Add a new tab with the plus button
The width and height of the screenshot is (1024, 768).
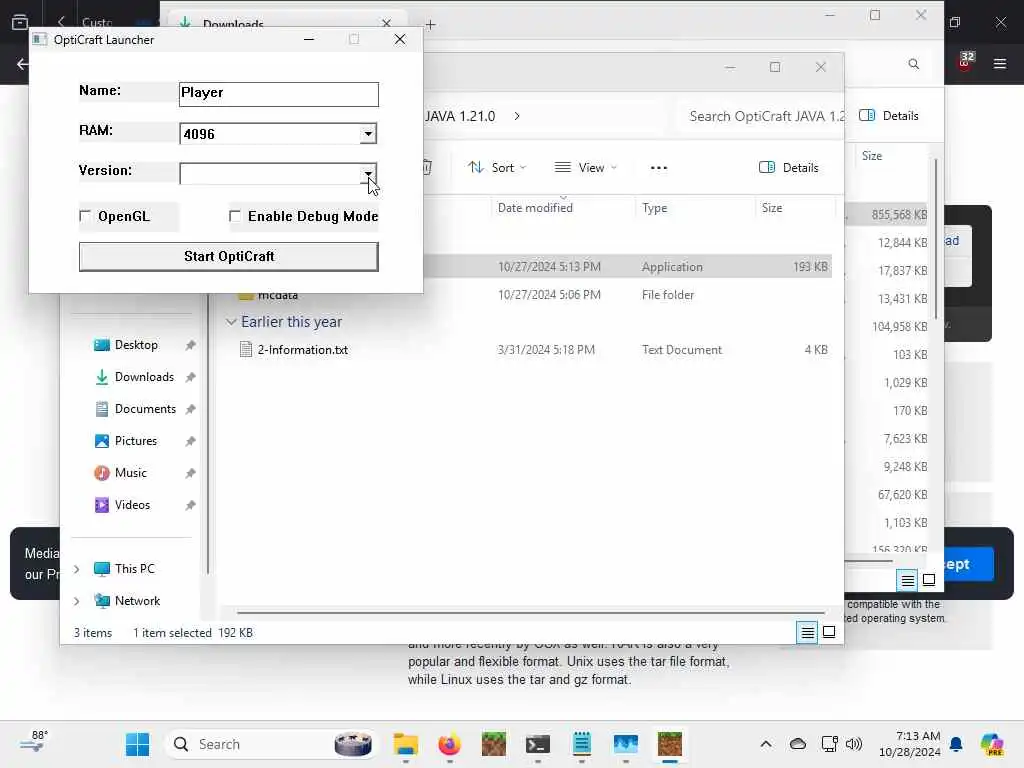point(430,25)
